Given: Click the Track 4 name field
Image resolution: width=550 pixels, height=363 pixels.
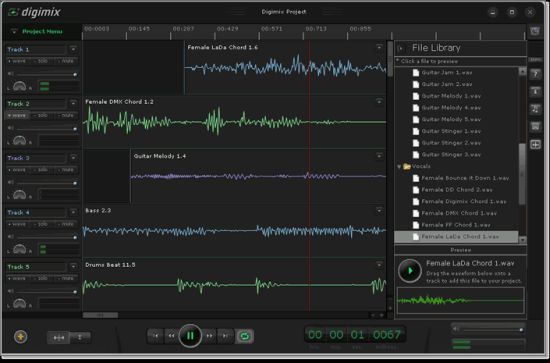Looking at the screenshot, I should tap(35, 213).
